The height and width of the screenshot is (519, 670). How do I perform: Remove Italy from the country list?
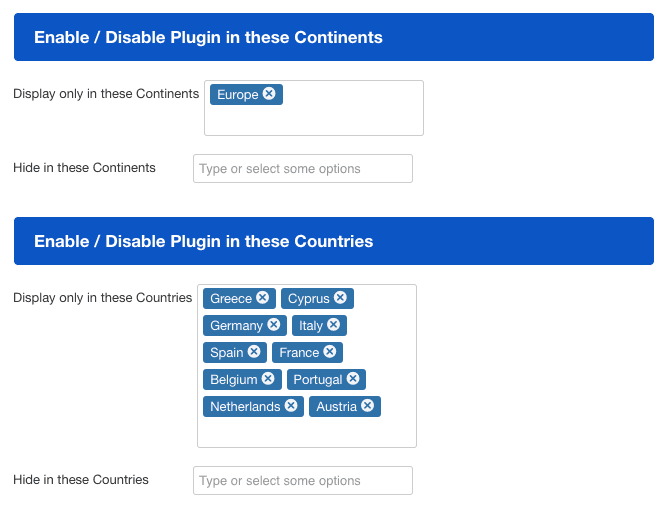[333, 325]
